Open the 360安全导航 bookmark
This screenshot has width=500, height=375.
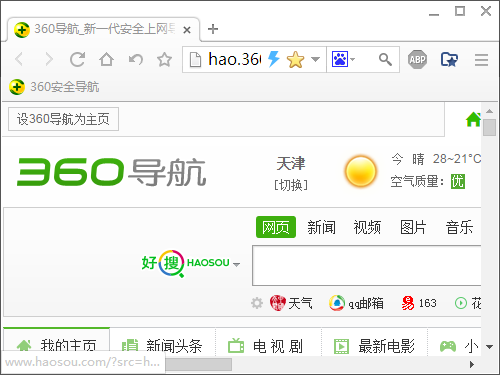[x=54, y=87]
